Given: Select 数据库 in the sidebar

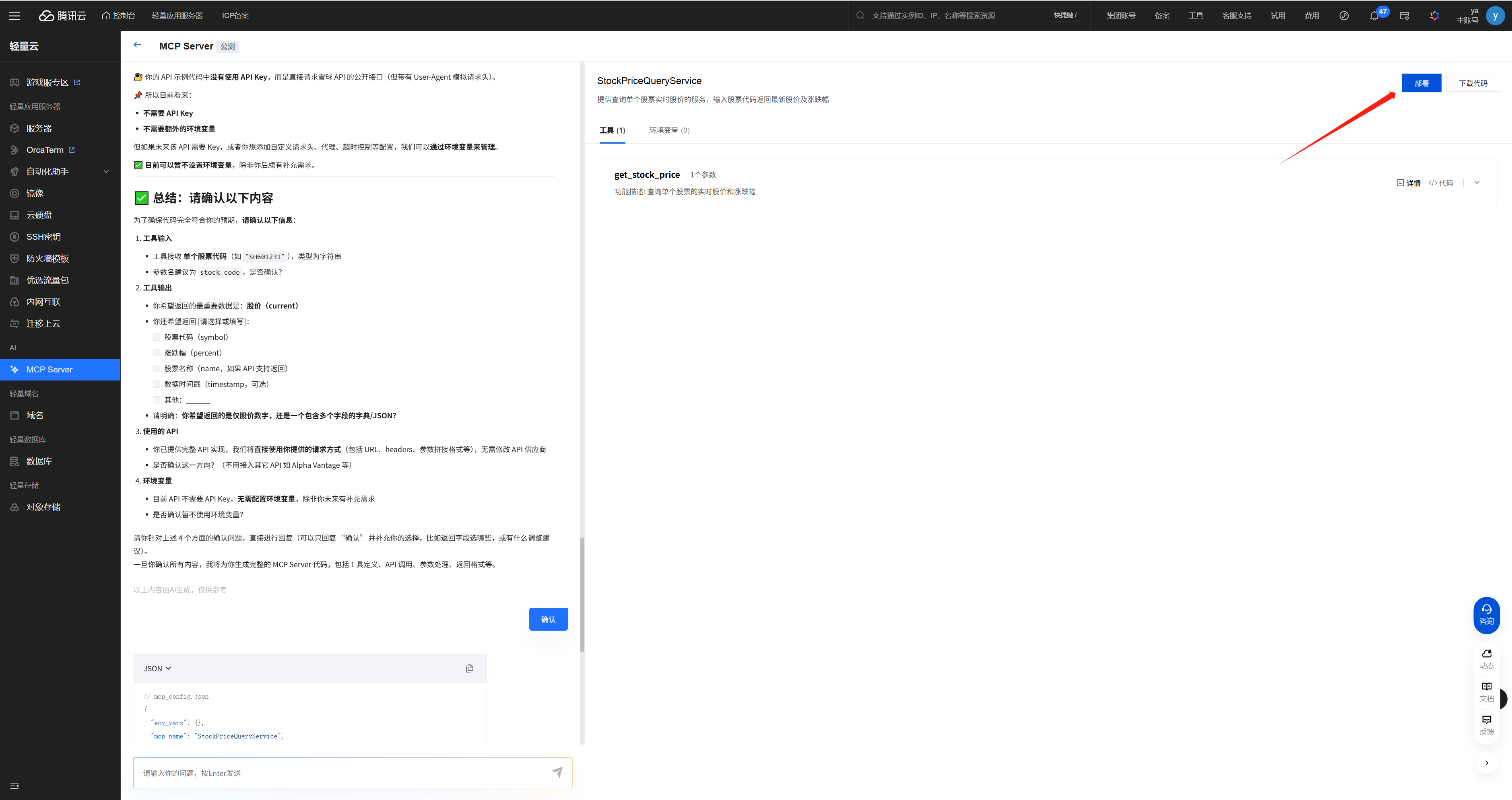Looking at the screenshot, I should [x=39, y=461].
